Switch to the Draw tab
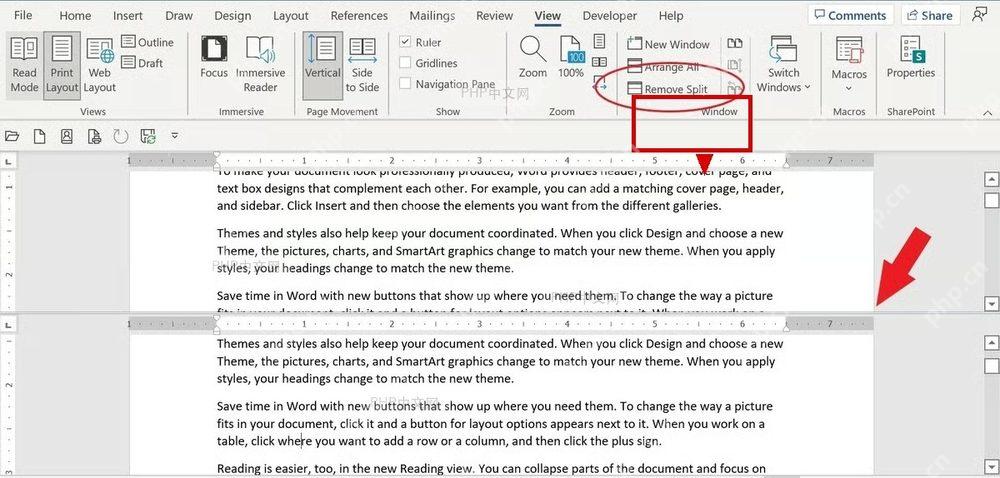Image resolution: width=1000 pixels, height=478 pixels. [x=179, y=15]
